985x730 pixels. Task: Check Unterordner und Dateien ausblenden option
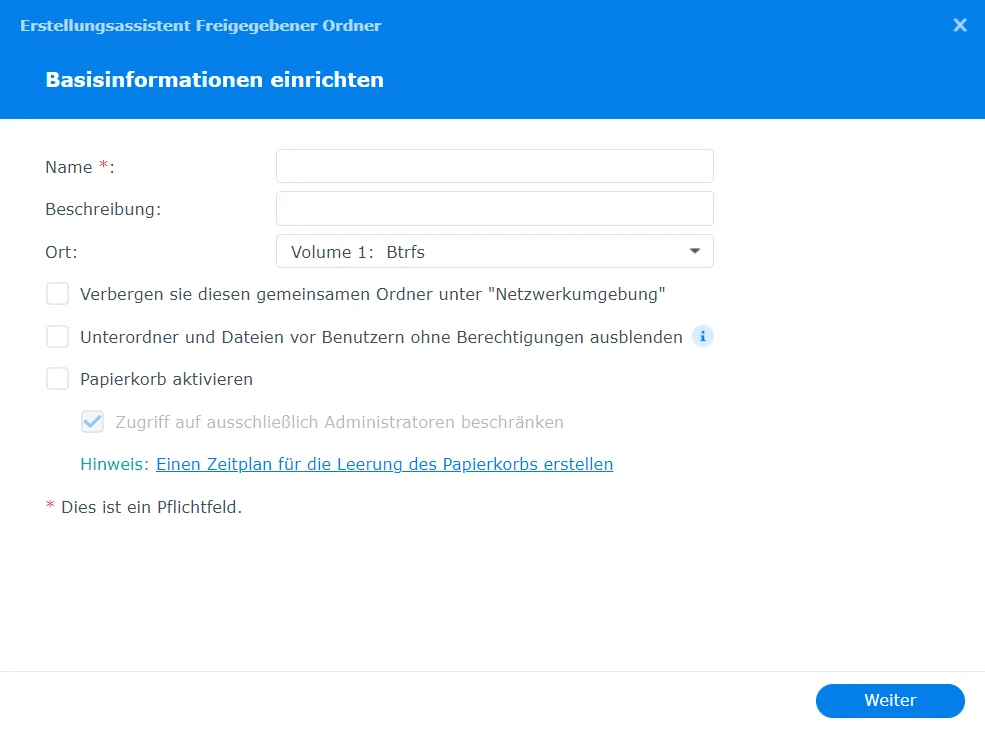coord(57,337)
